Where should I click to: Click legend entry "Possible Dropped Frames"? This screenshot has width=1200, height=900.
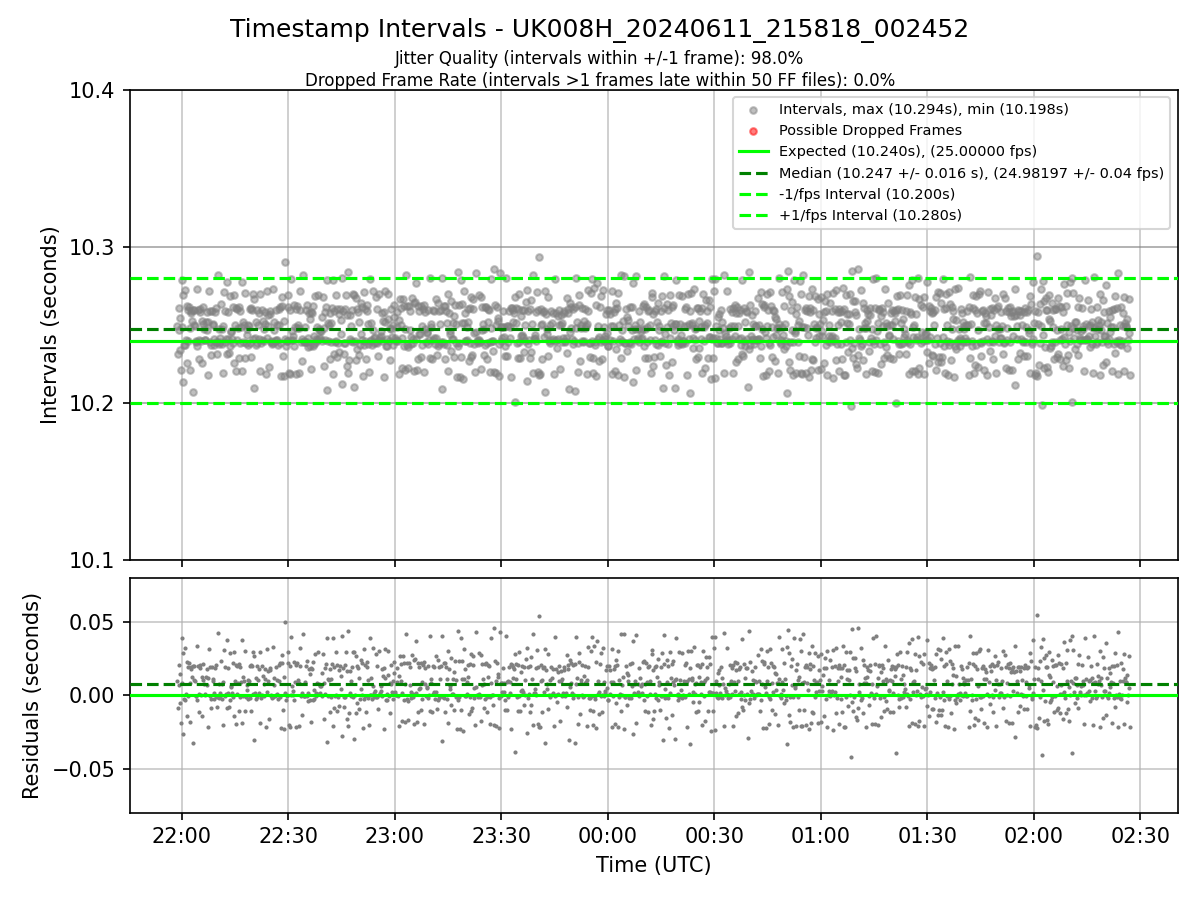pyautogui.click(x=870, y=130)
